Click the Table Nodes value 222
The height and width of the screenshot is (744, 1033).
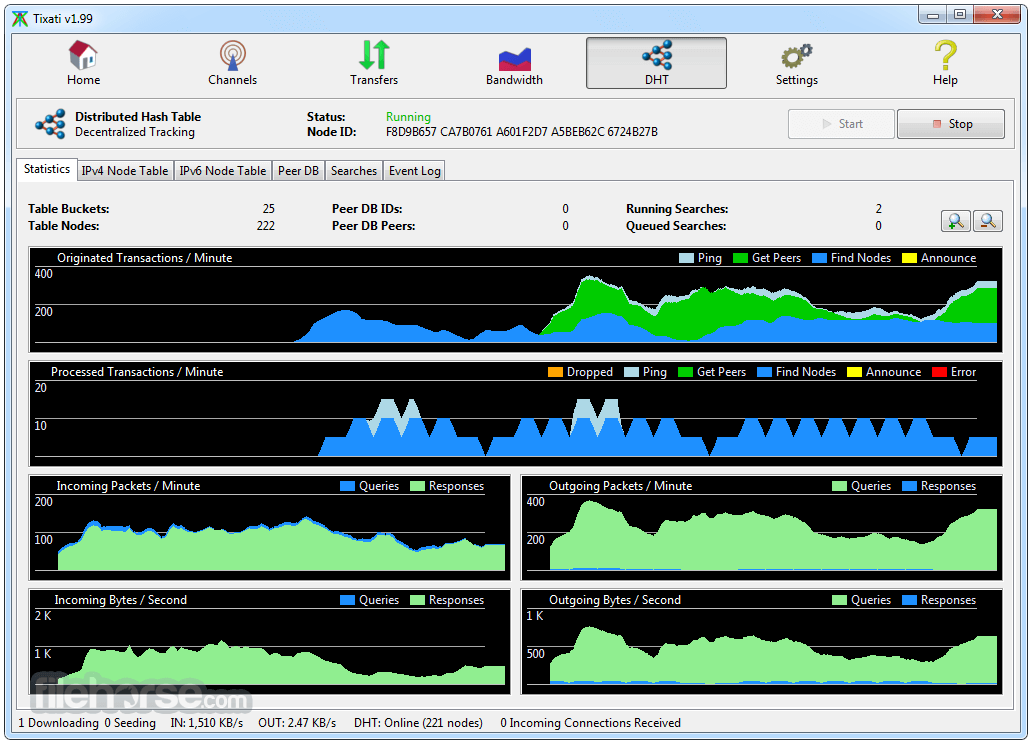(x=265, y=226)
